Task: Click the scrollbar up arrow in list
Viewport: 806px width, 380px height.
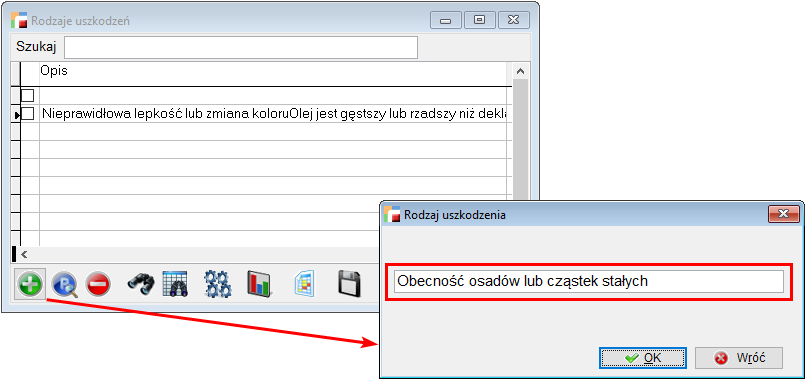Action: [x=520, y=71]
